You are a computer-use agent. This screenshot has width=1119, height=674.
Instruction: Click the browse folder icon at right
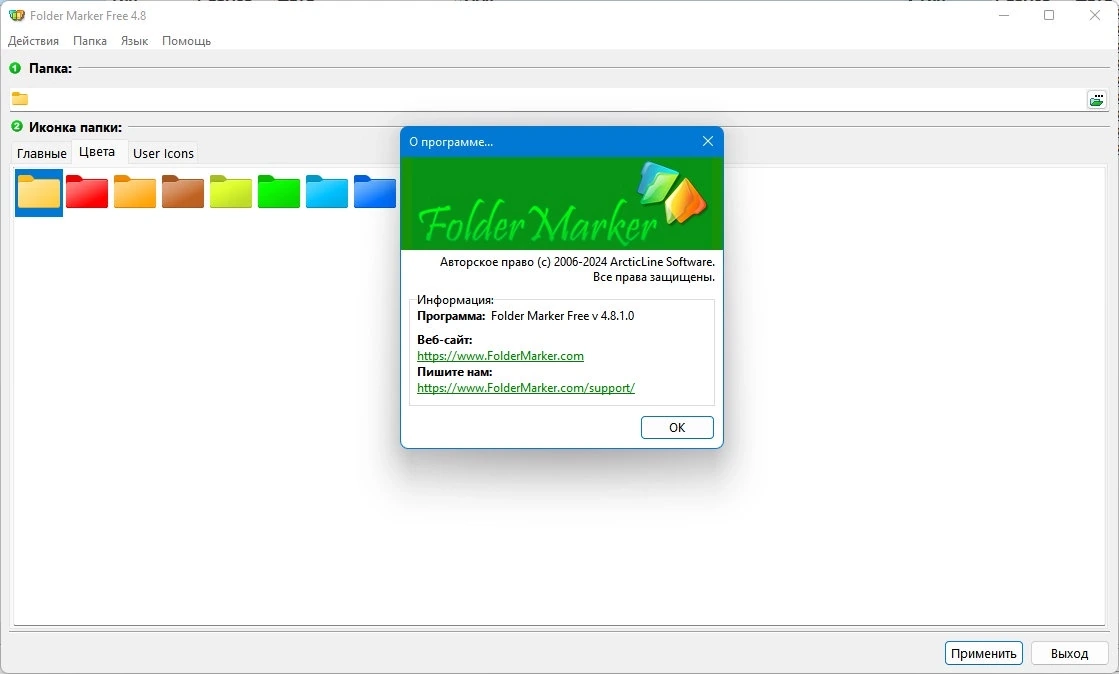click(1096, 99)
